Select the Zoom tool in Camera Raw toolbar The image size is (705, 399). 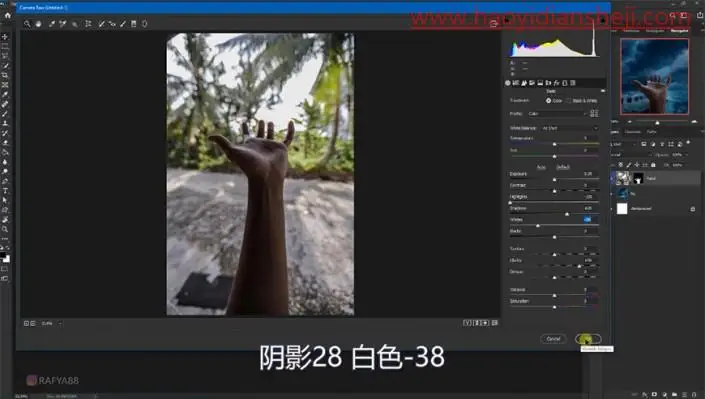tap(27, 24)
